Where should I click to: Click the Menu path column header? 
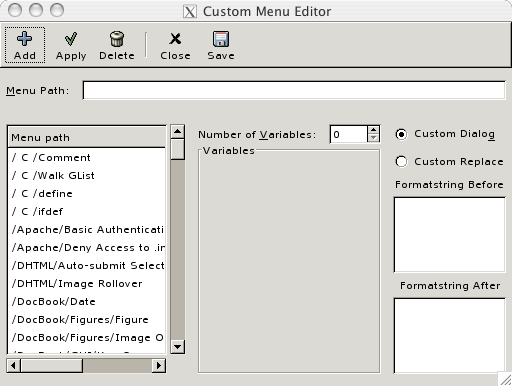86,137
